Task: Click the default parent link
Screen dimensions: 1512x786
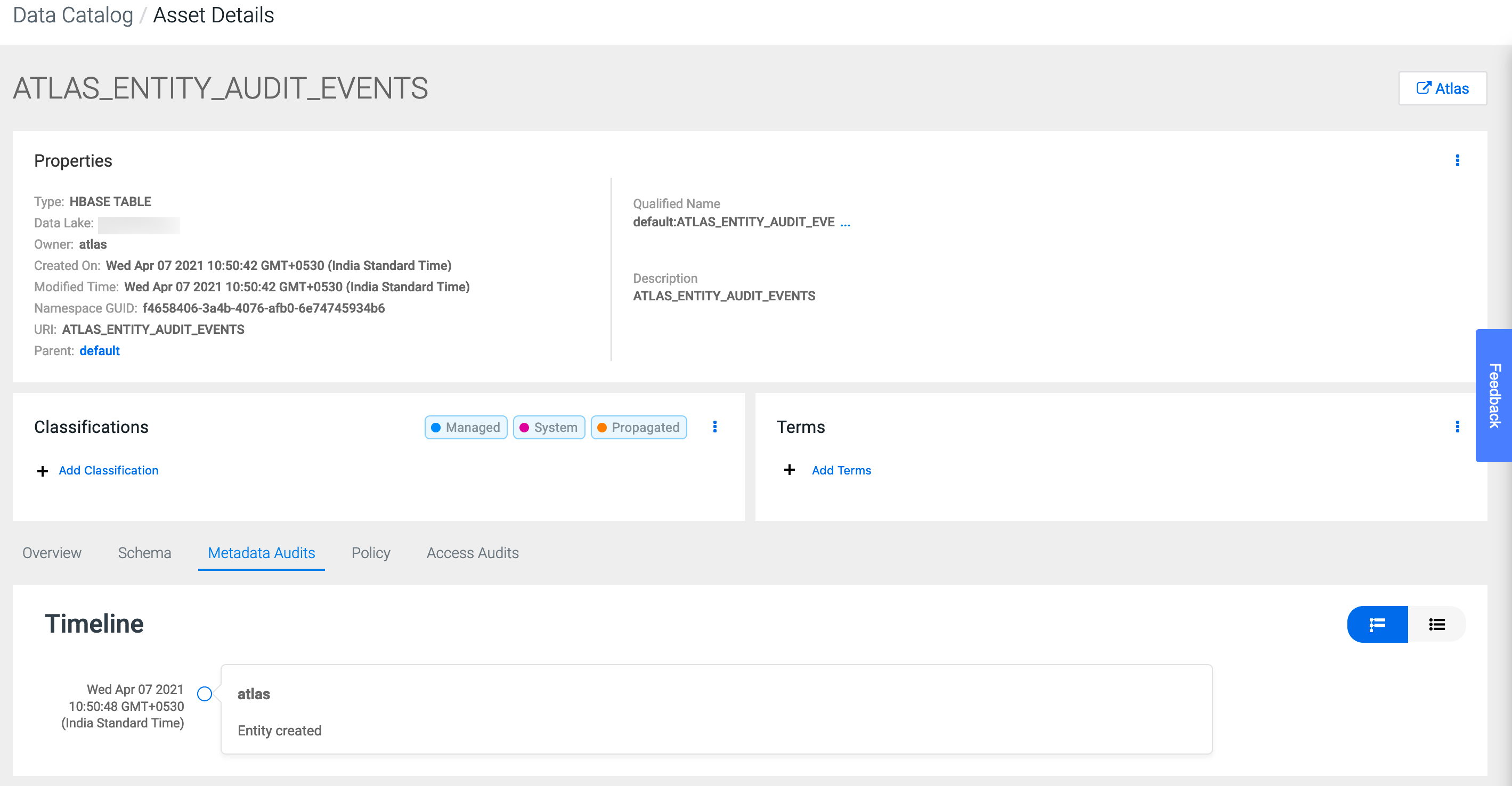Action: coord(99,351)
